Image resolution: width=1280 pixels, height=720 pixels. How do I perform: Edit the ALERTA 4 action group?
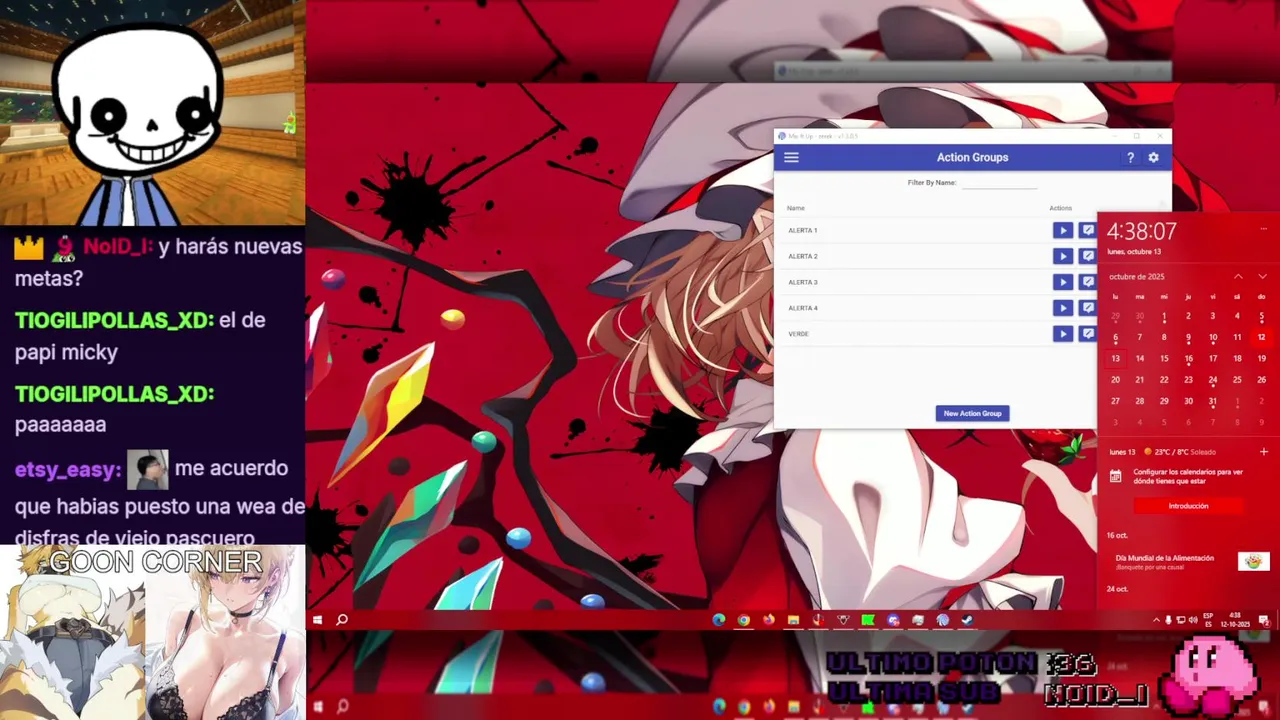pyautogui.click(x=1088, y=308)
